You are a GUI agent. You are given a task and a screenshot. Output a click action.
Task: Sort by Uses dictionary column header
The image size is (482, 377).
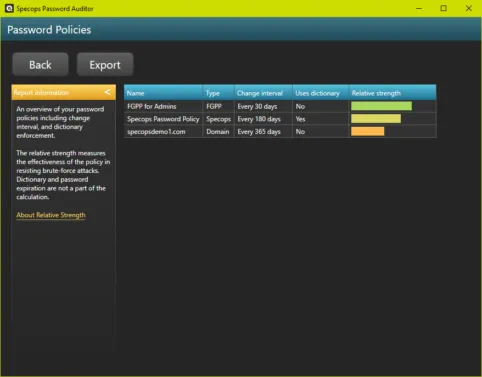pyautogui.click(x=321, y=93)
